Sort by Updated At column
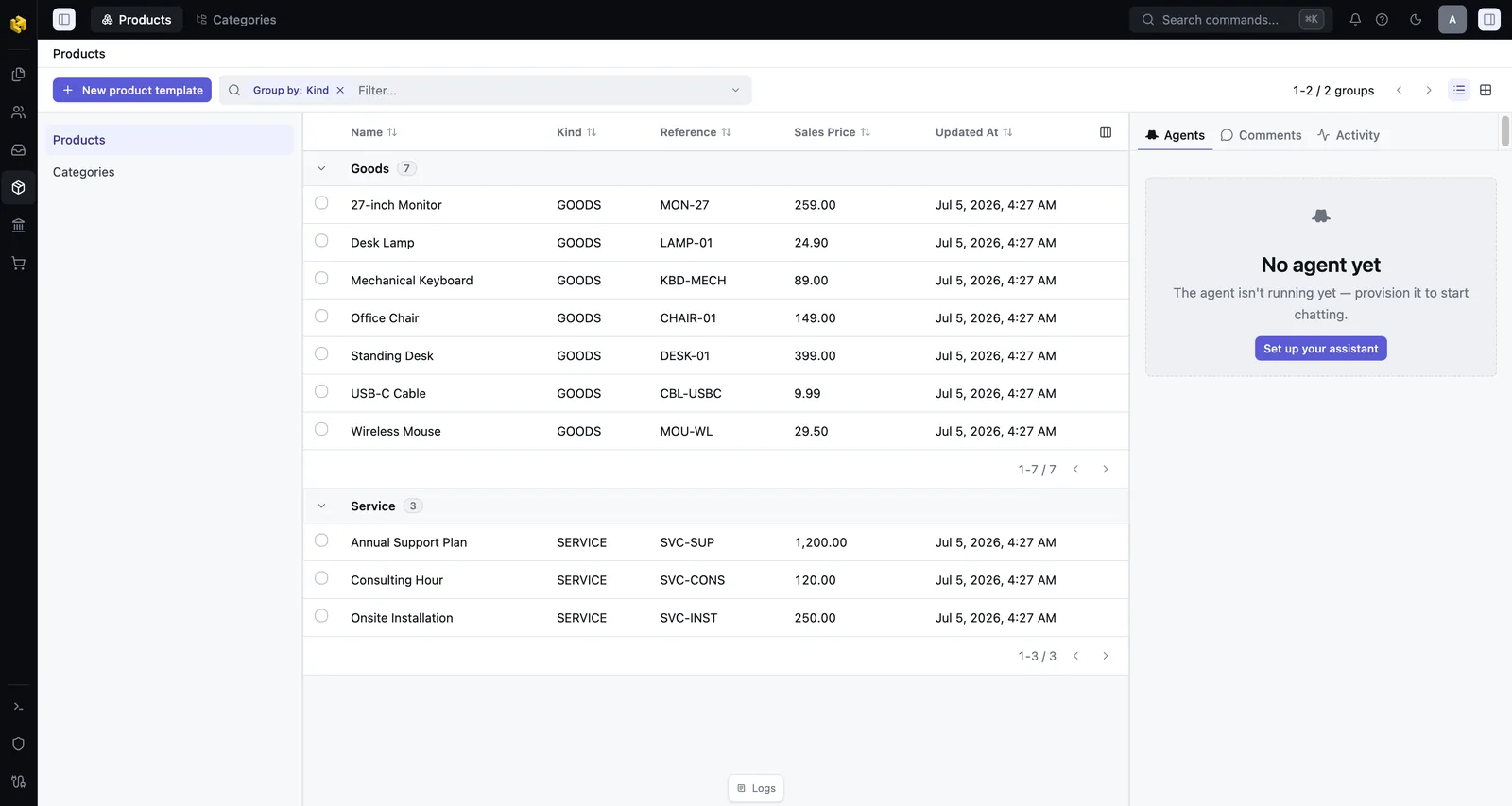The height and width of the screenshot is (806, 1512). coord(973,132)
